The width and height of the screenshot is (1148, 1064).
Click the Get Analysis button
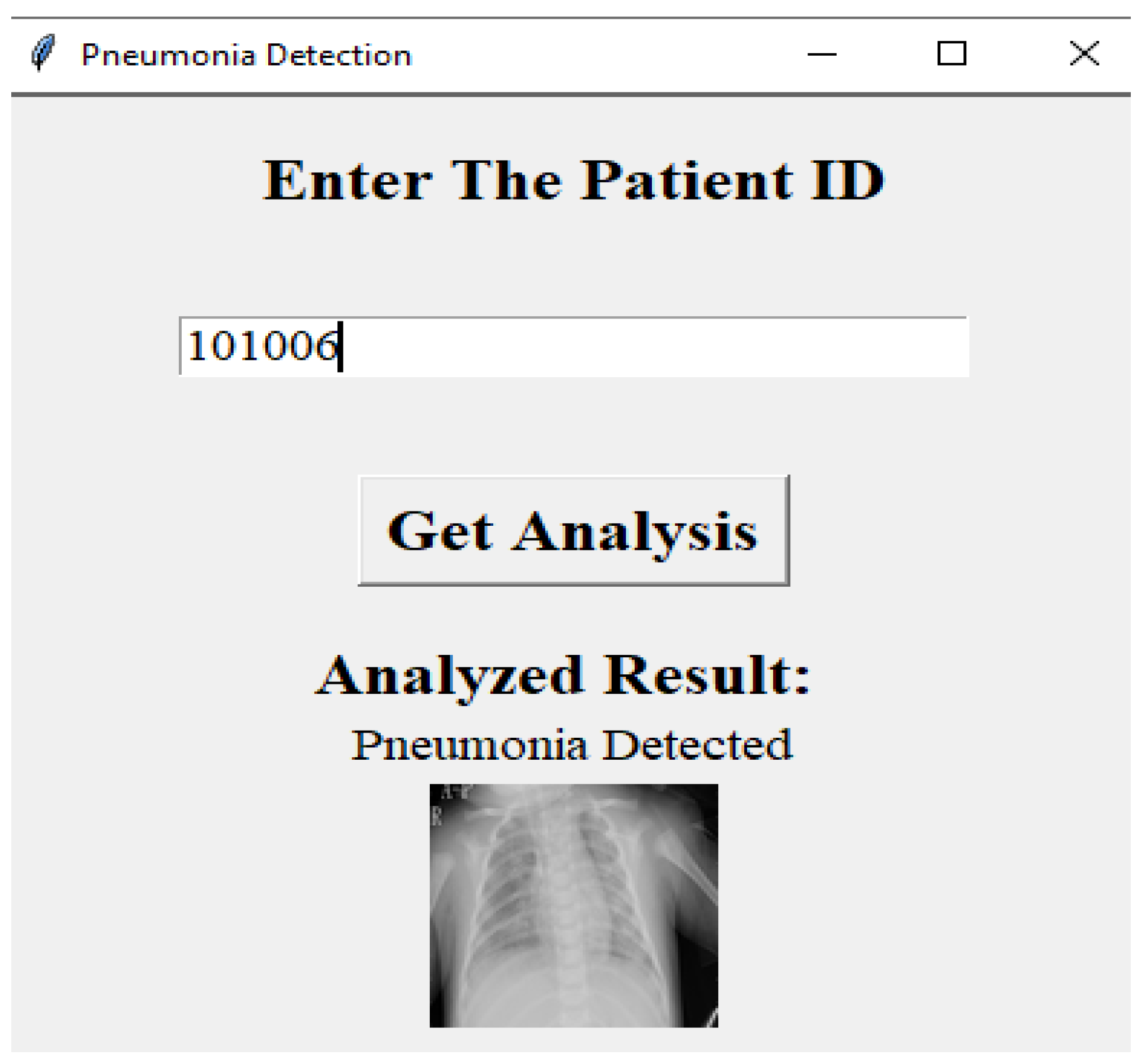573,531
